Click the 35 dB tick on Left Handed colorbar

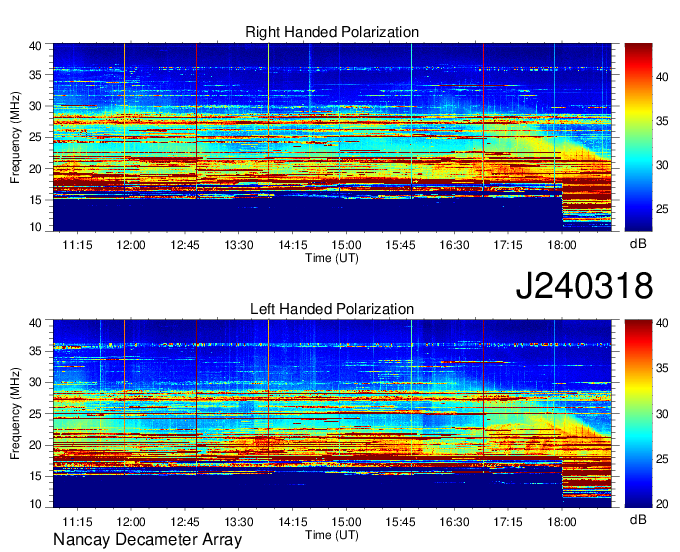click(x=662, y=368)
